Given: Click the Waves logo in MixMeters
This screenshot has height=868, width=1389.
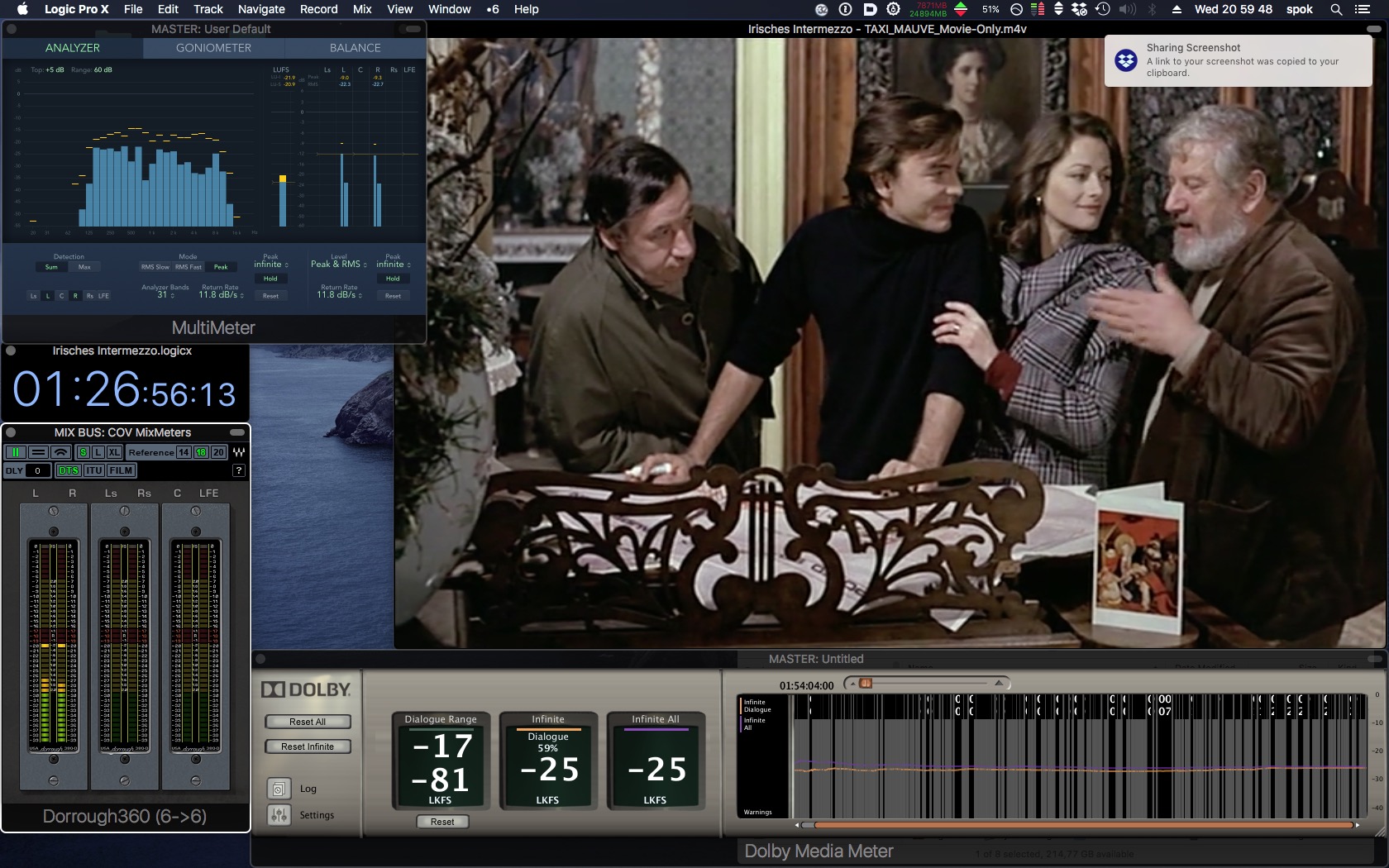Looking at the screenshot, I should [239, 452].
